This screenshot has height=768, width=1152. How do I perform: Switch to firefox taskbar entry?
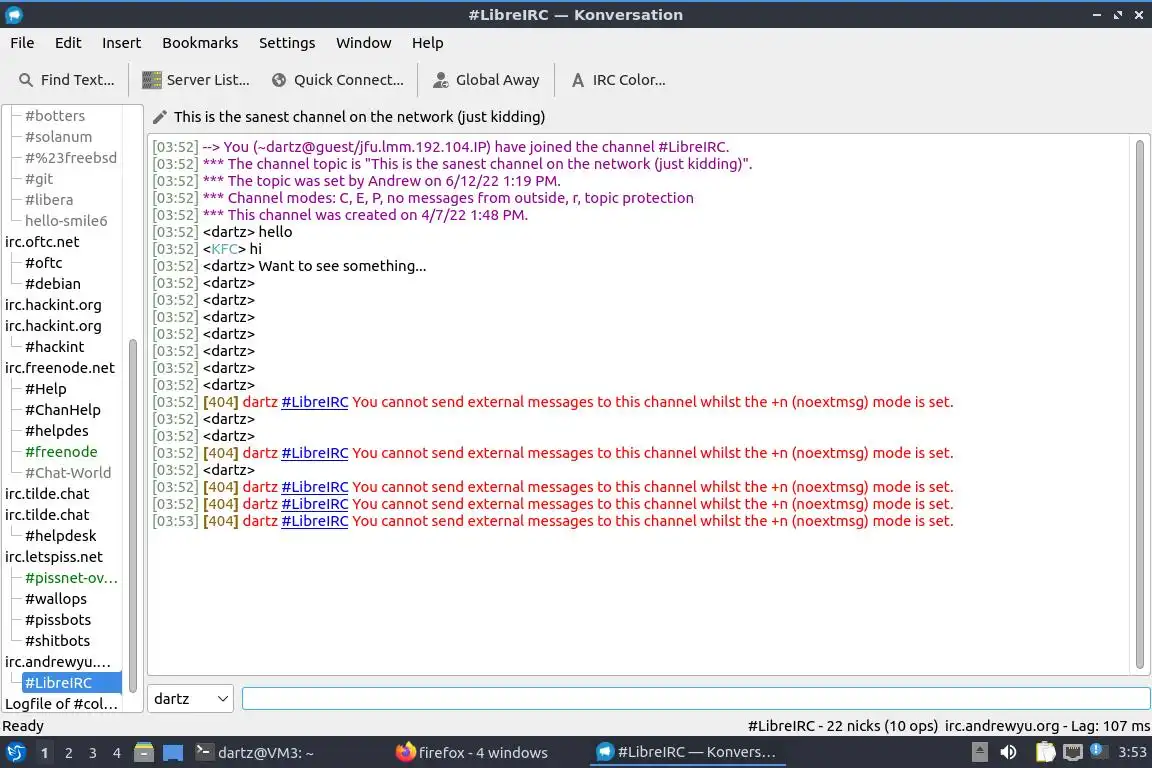[472, 753]
